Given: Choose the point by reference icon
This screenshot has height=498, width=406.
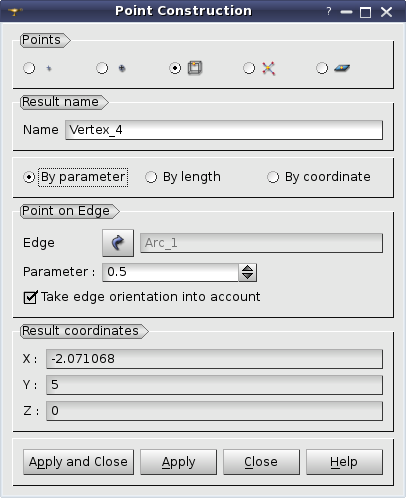Looking at the screenshot, I should coord(122,68).
